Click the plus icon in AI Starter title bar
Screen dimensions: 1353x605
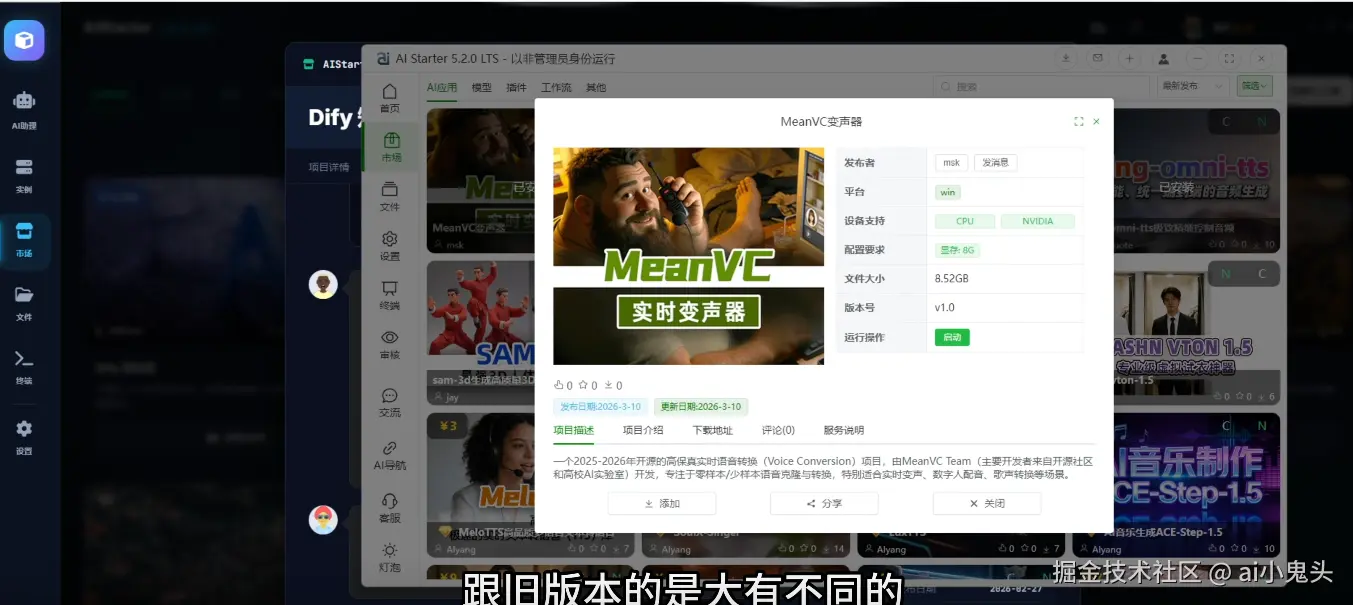[x=1129, y=59]
